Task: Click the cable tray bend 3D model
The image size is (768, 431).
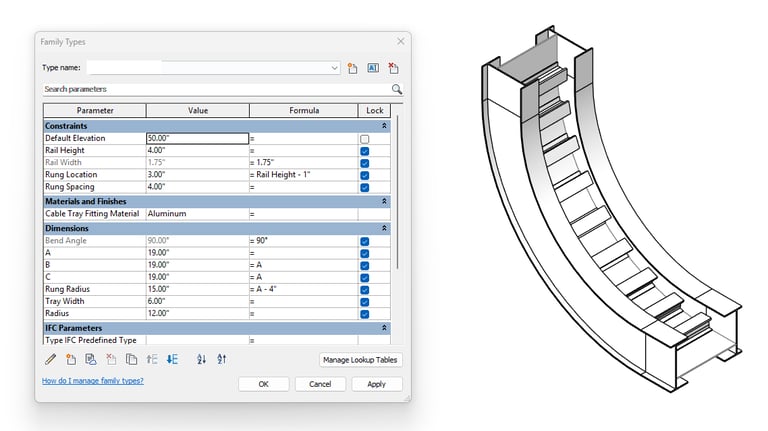Action: pos(610,208)
